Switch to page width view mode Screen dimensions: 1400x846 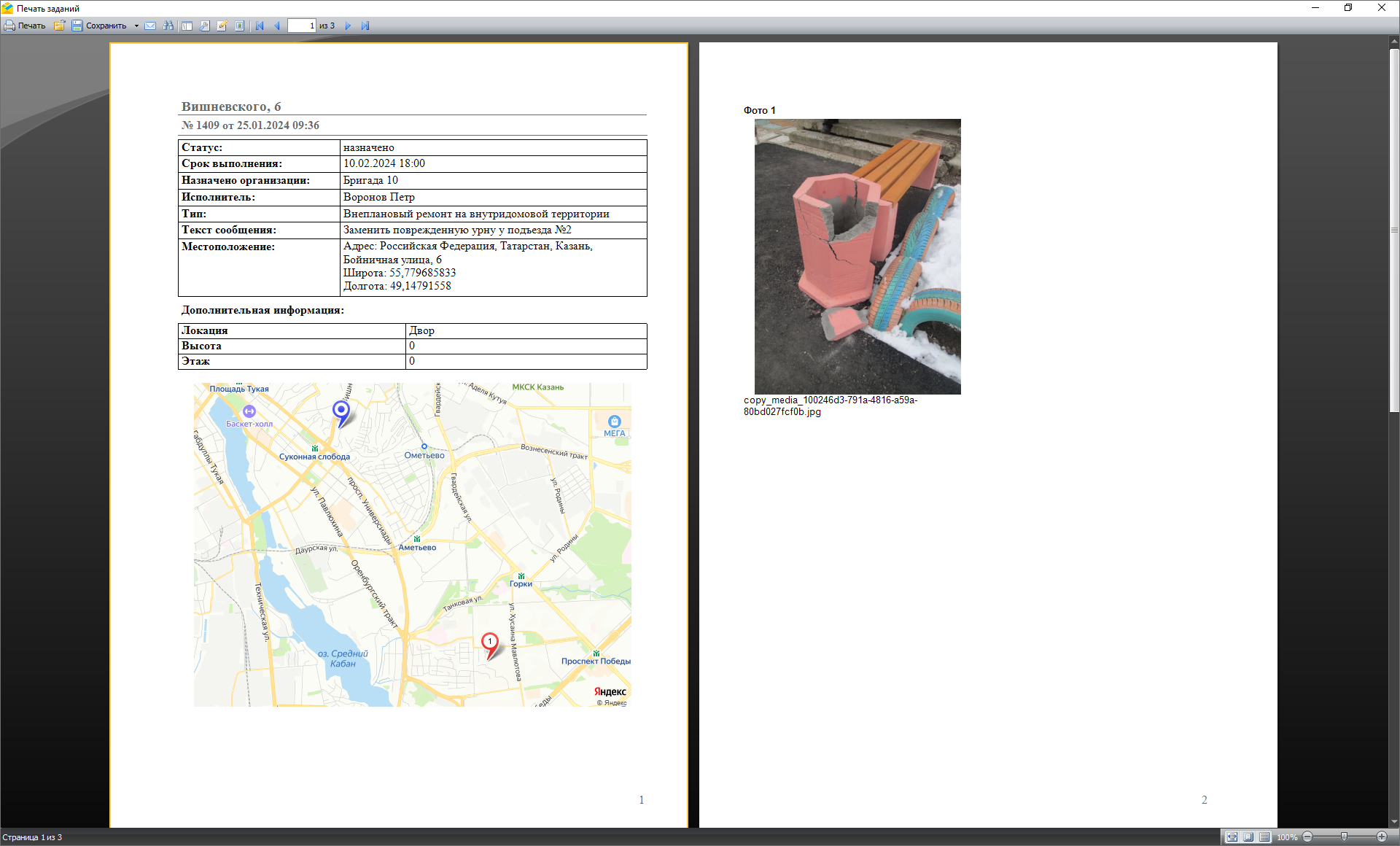tap(1232, 837)
